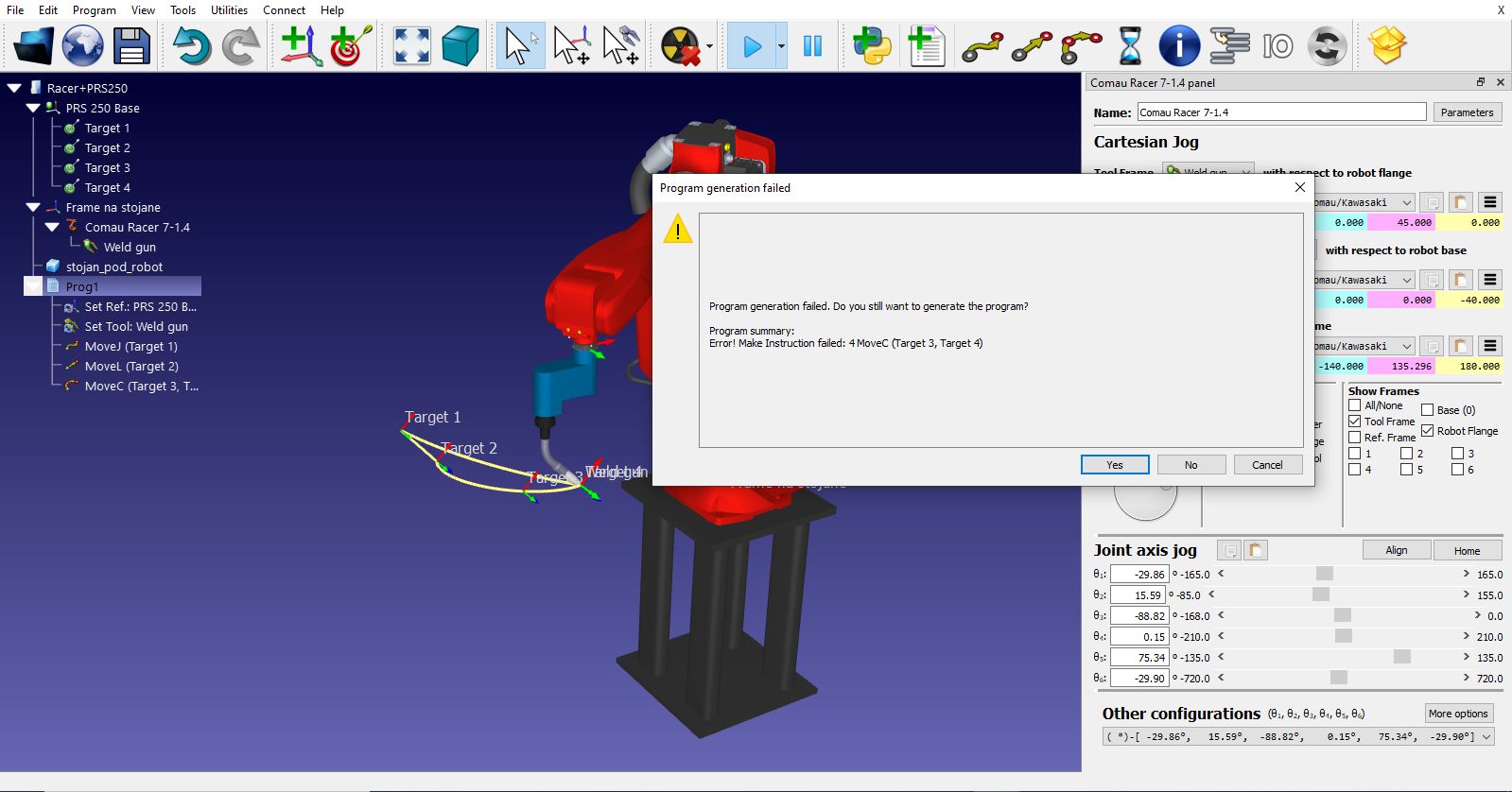Click the Fit All view icon
This screenshot has height=792, width=1512.
pos(411,45)
